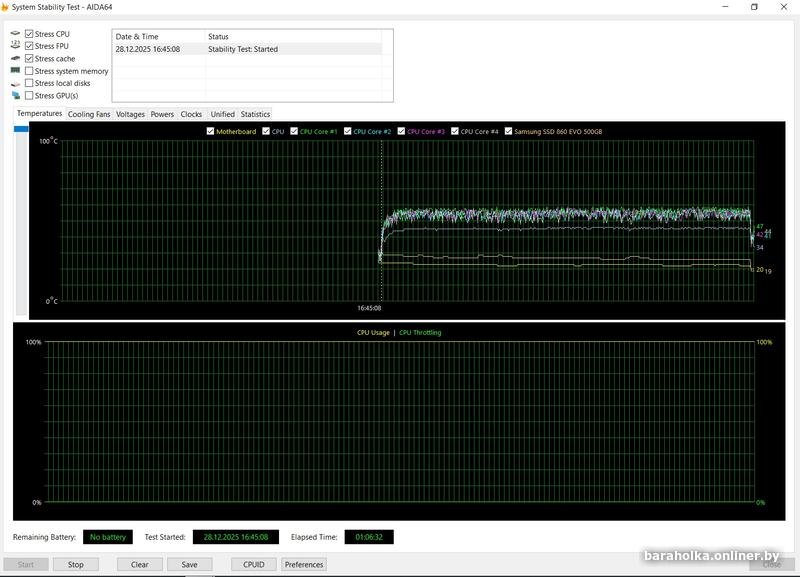Toggle CPU Core #3 graph legend checkbox

pos(401,131)
